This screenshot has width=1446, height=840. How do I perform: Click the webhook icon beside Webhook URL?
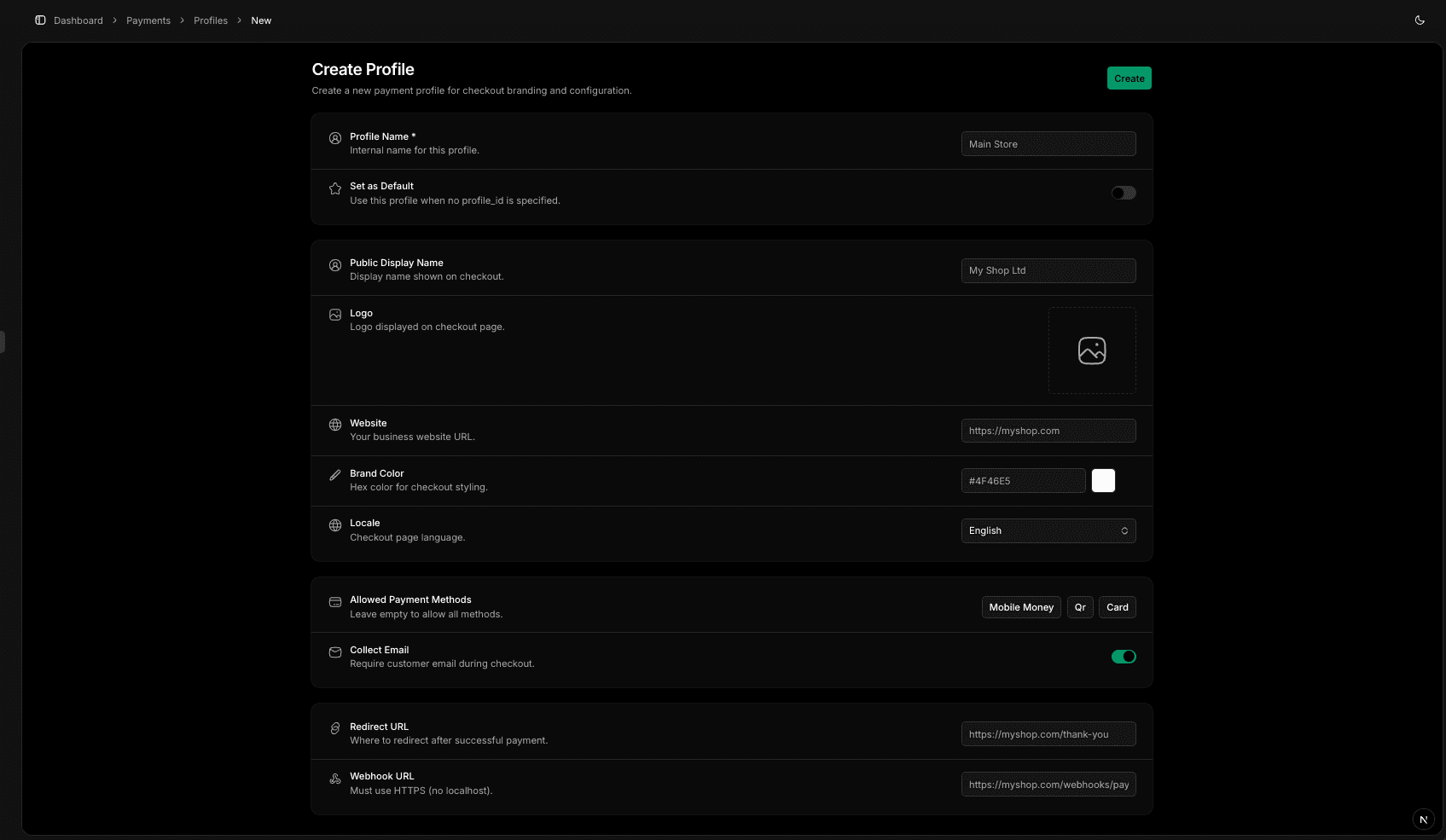pyautogui.click(x=335, y=779)
